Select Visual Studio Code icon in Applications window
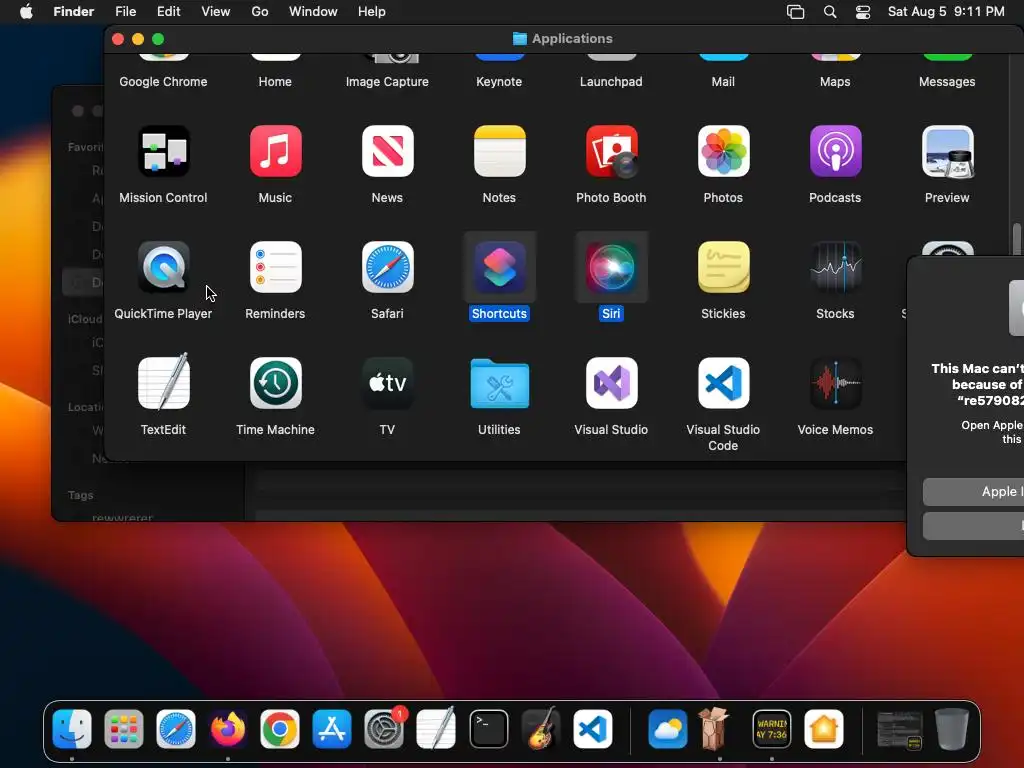The image size is (1024, 768). [x=723, y=383]
